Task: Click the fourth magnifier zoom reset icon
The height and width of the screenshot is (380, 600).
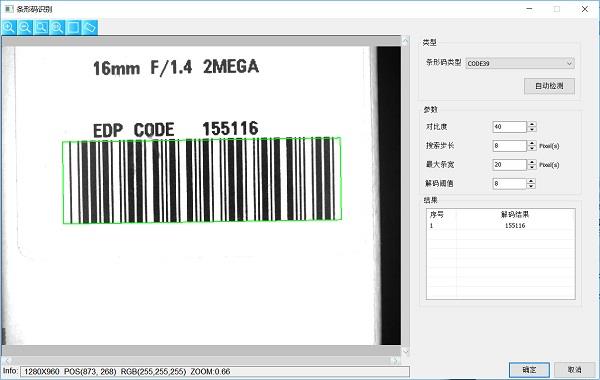Action: coord(57,28)
